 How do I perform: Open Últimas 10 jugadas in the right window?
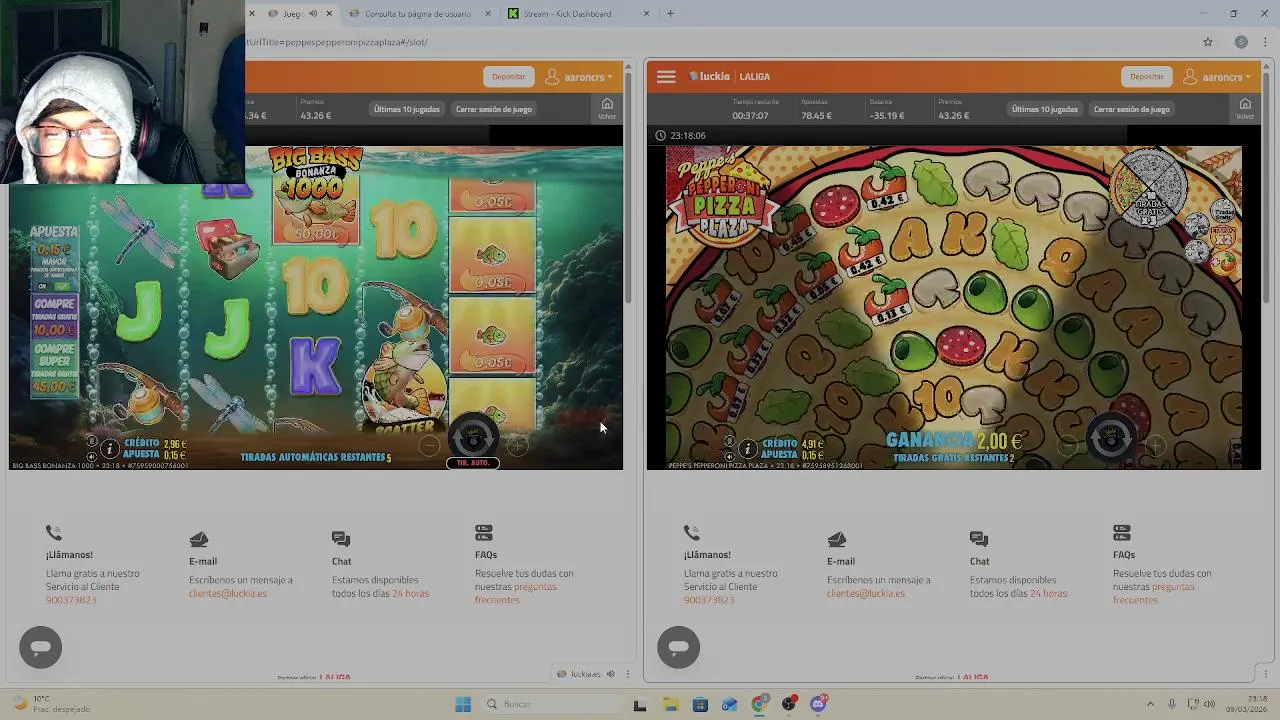coord(1045,109)
